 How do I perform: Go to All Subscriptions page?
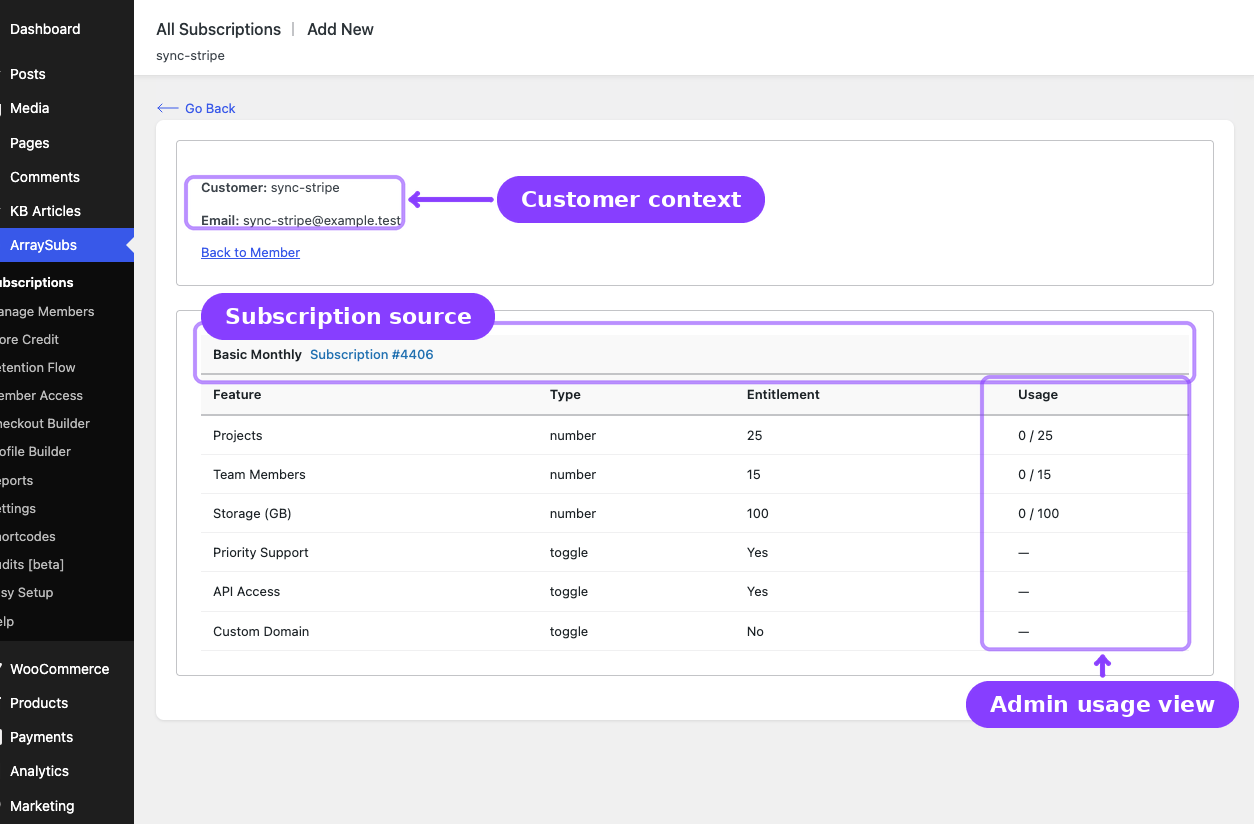tap(218, 29)
